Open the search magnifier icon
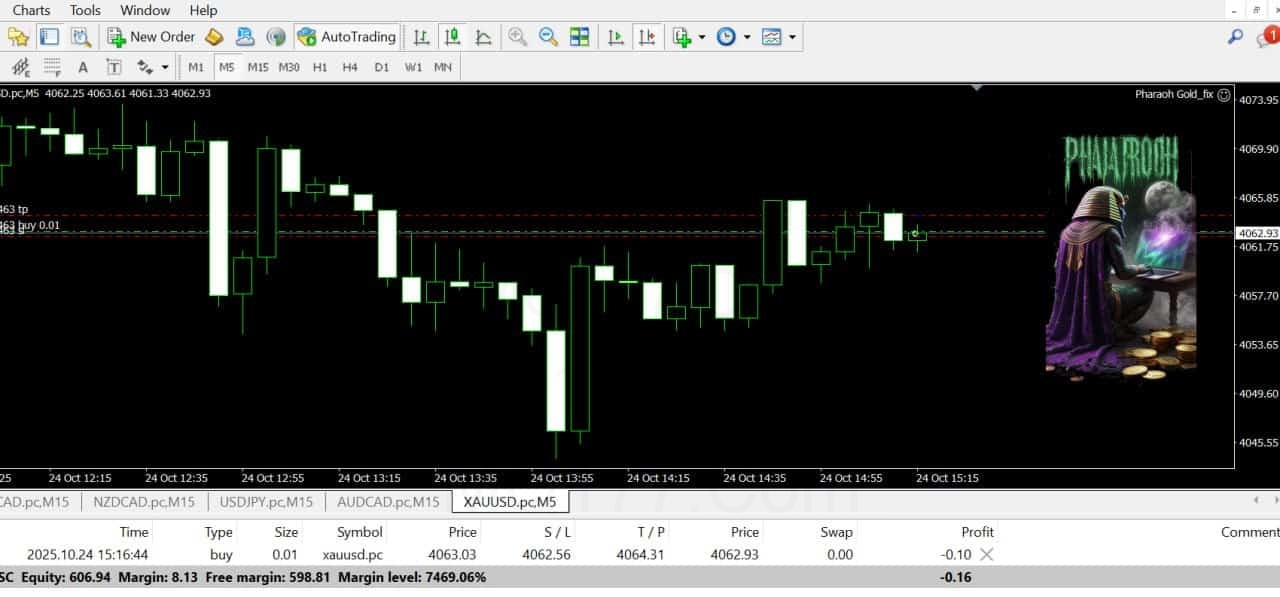 click(x=1236, y=37)
